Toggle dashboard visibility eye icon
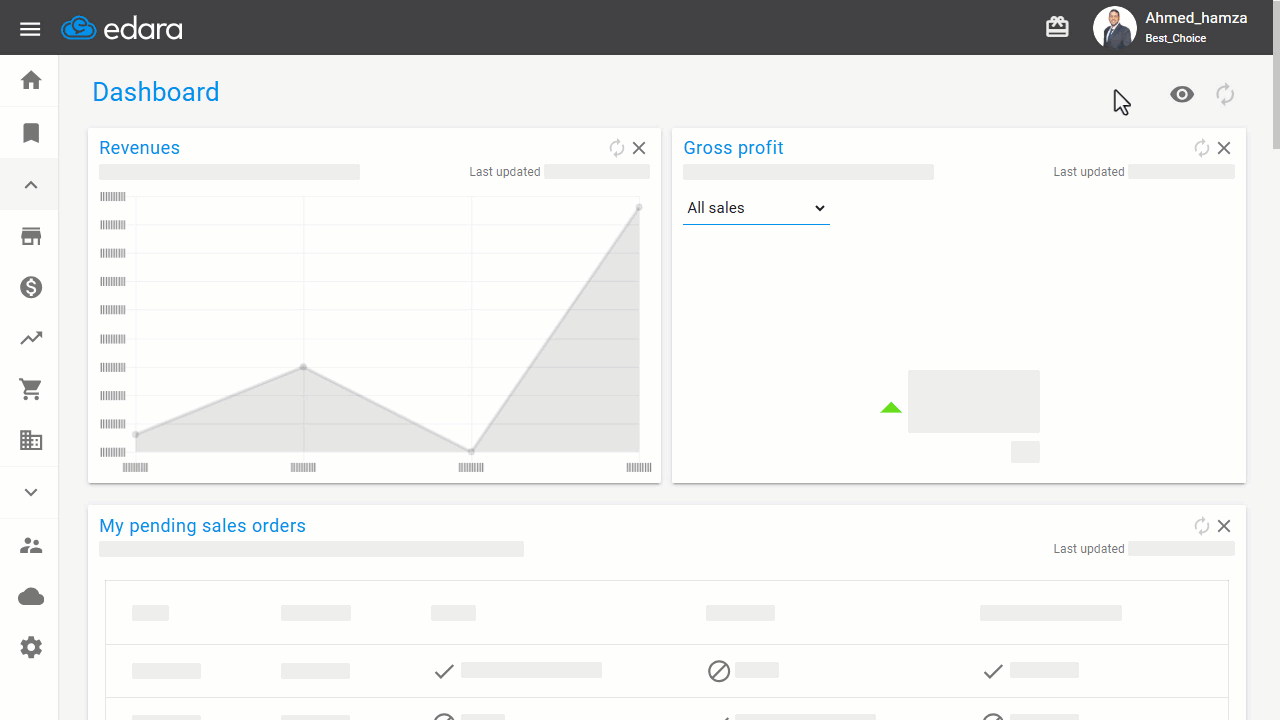1280x720 pixels. (1182, 95)
